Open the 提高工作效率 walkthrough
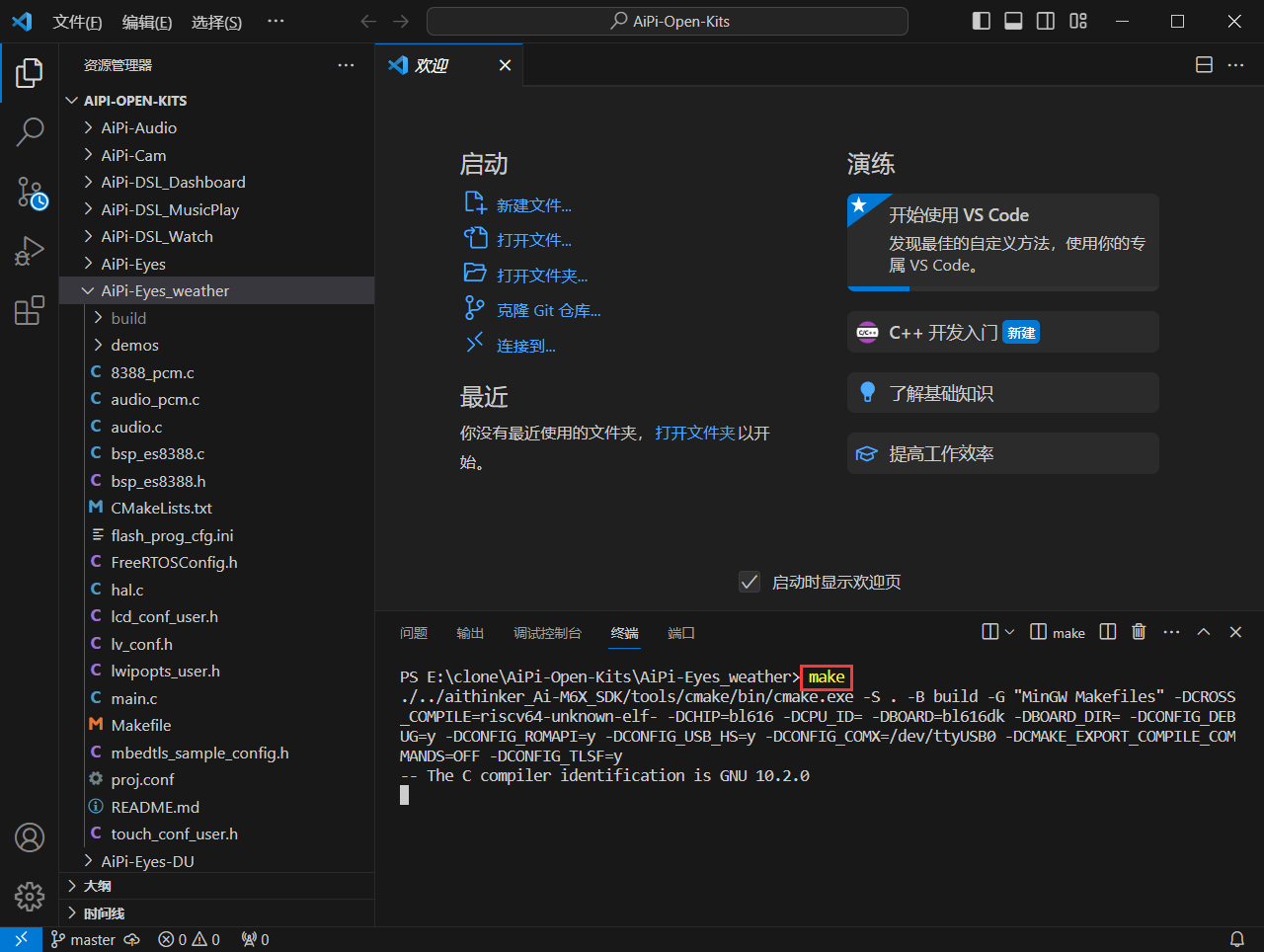The height and width of the screenshot is (952, 1264). tap(1003, 453)
